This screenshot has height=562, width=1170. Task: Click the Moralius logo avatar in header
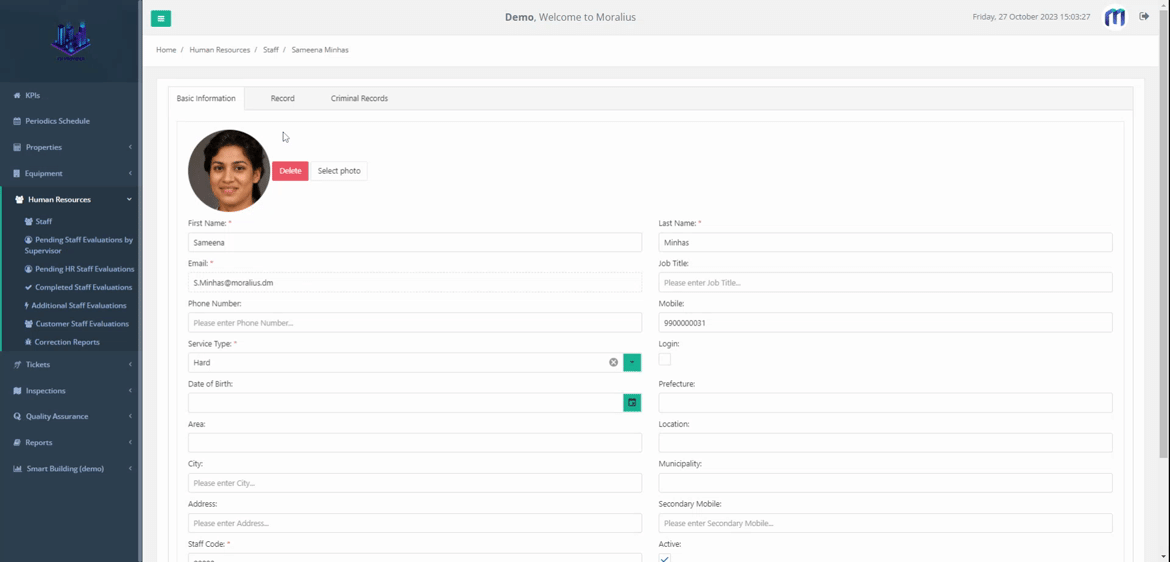[1114, 17]
